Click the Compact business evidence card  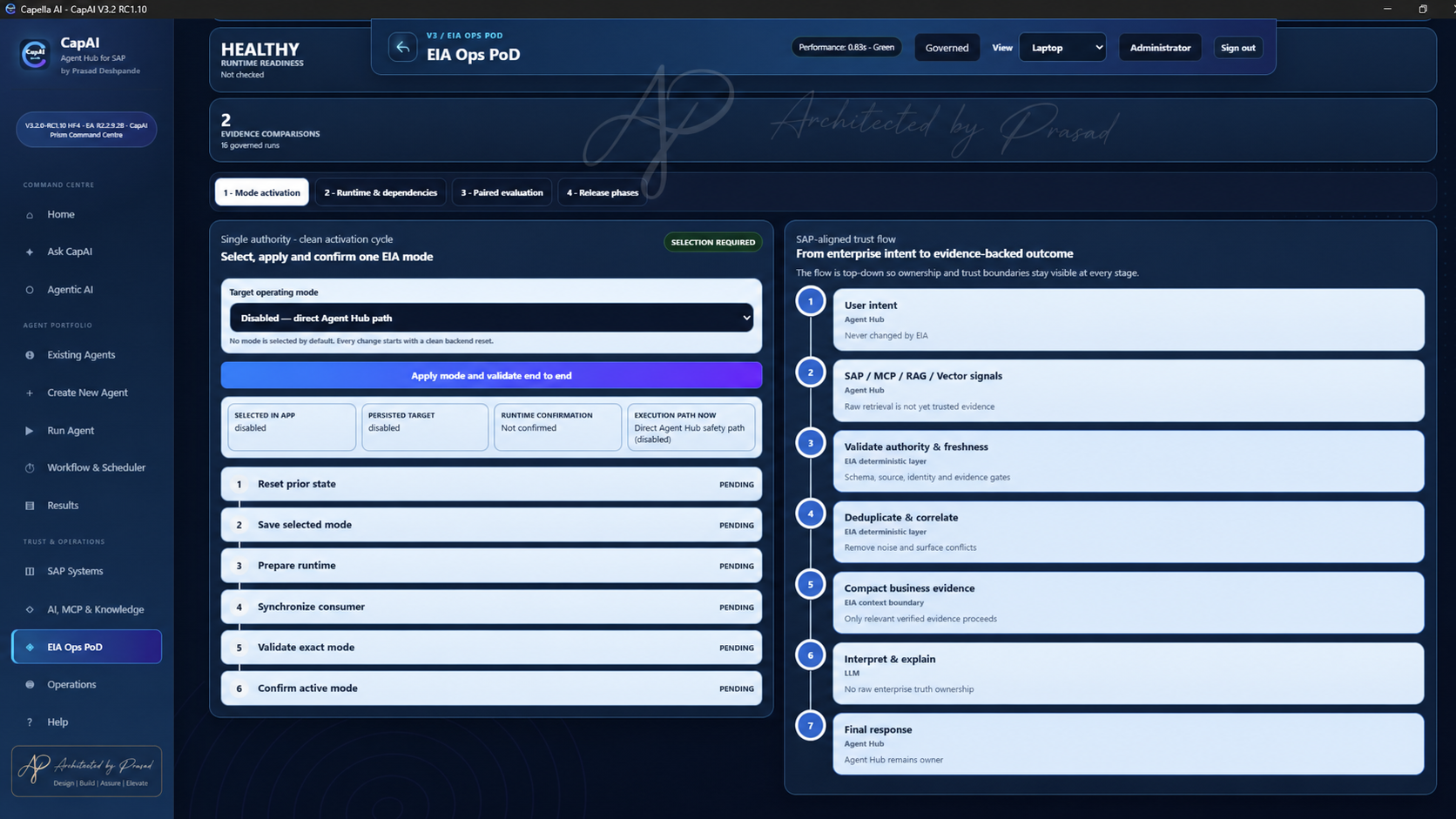pos(1129,602)
